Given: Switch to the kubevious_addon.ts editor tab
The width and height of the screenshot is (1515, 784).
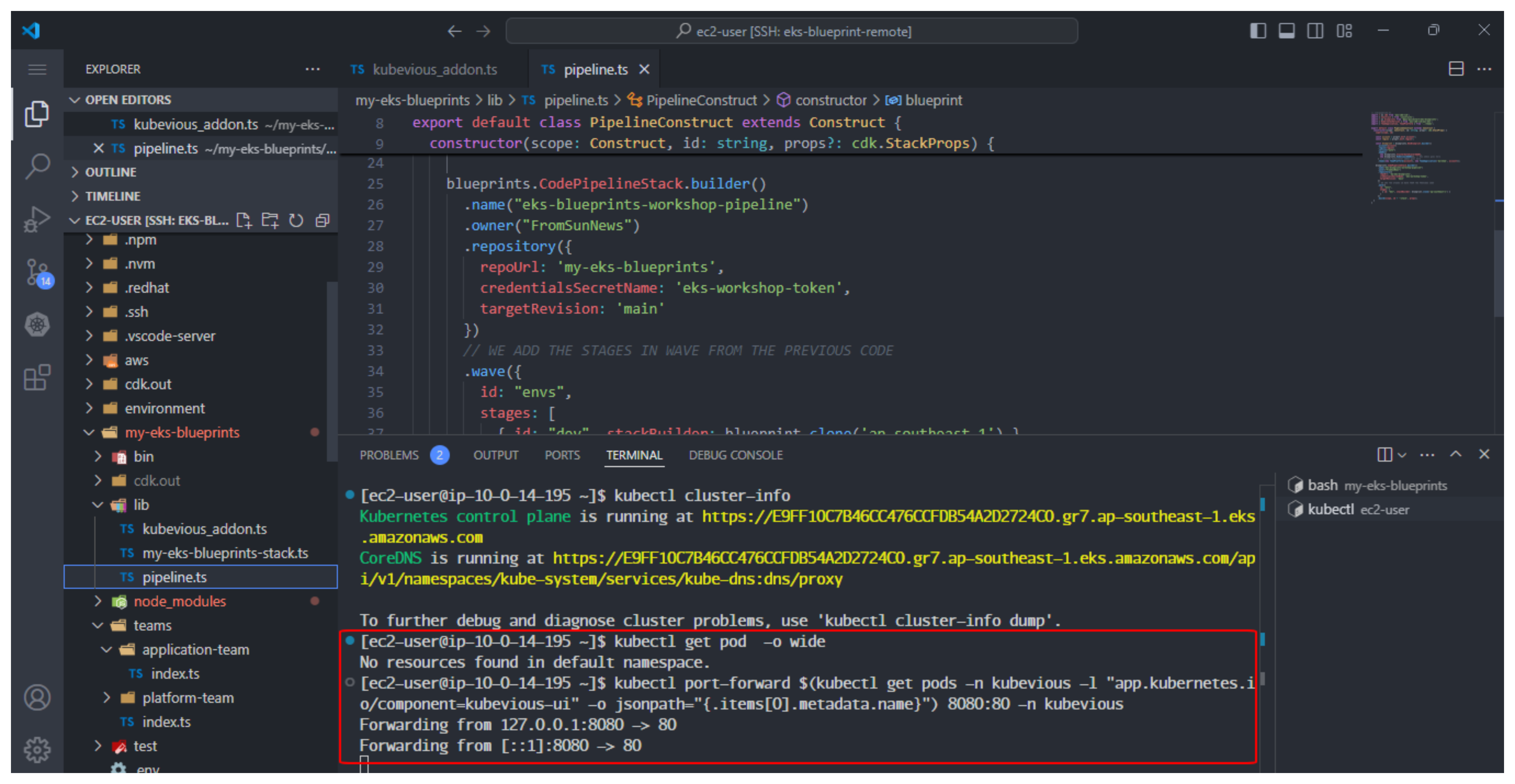Looking at the screenshot, I should click(435, 69).
